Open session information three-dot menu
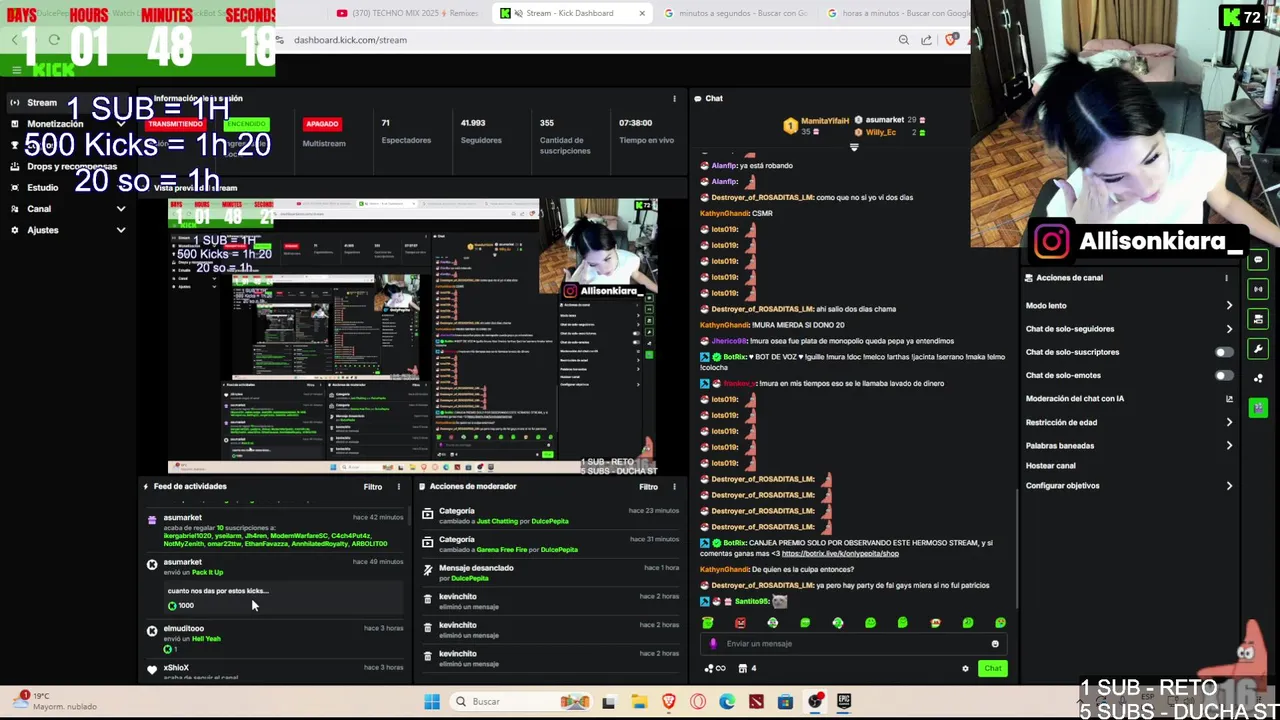Viewport: 1280px width, 720px height. click(x=674, y=98)
